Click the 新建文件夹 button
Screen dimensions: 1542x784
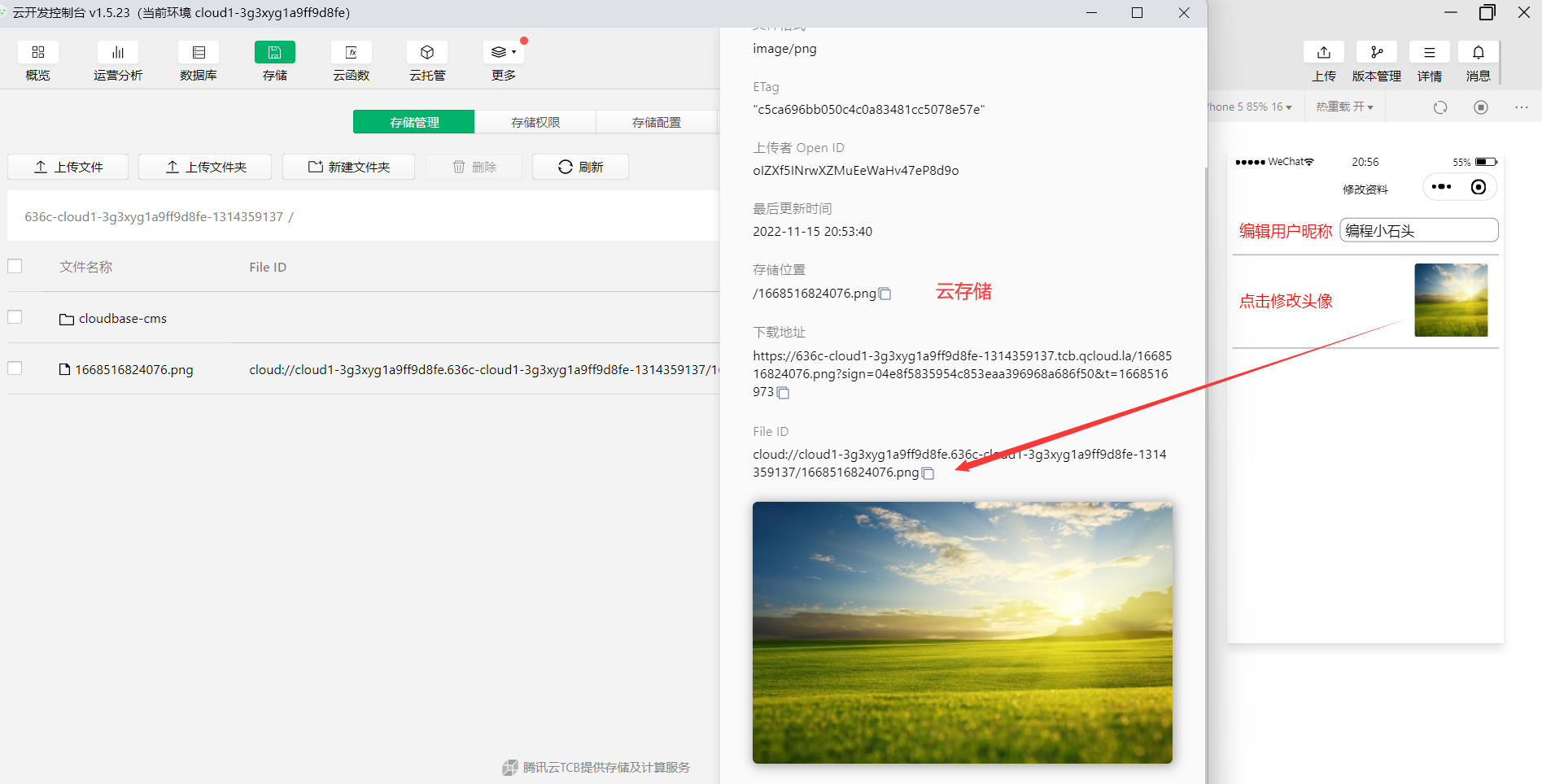click(348, 167)
